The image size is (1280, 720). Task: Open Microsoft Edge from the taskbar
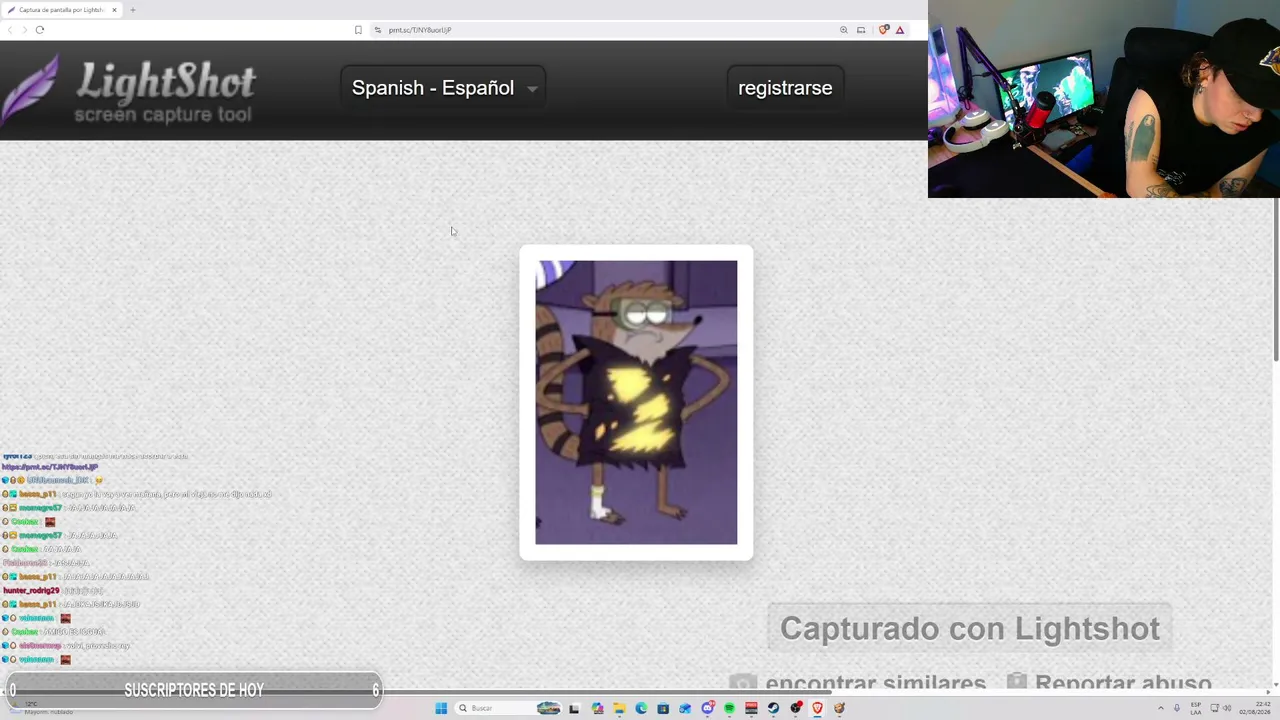[x=641, y=708]
